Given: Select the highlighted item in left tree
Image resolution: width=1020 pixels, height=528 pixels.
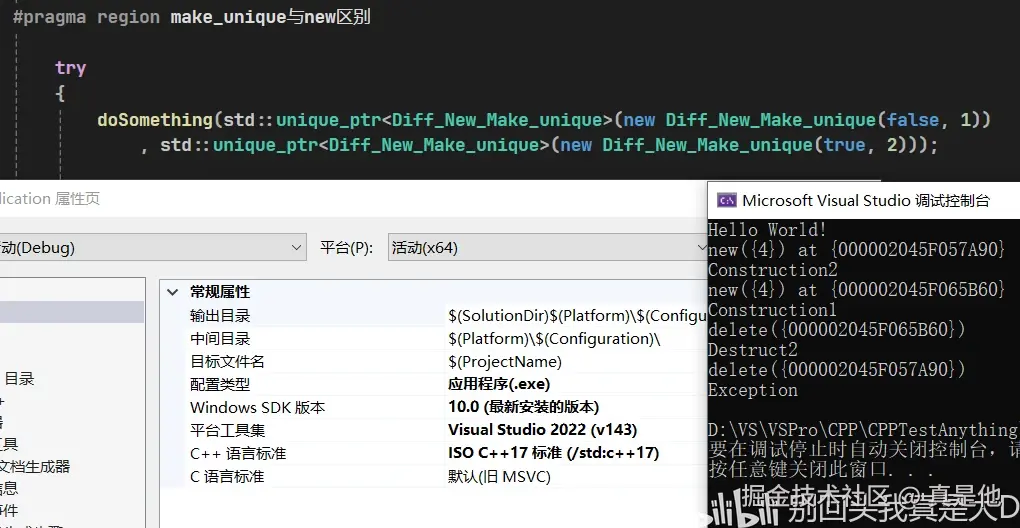Looking at the screenshot, I should click(x=72, y=312).
